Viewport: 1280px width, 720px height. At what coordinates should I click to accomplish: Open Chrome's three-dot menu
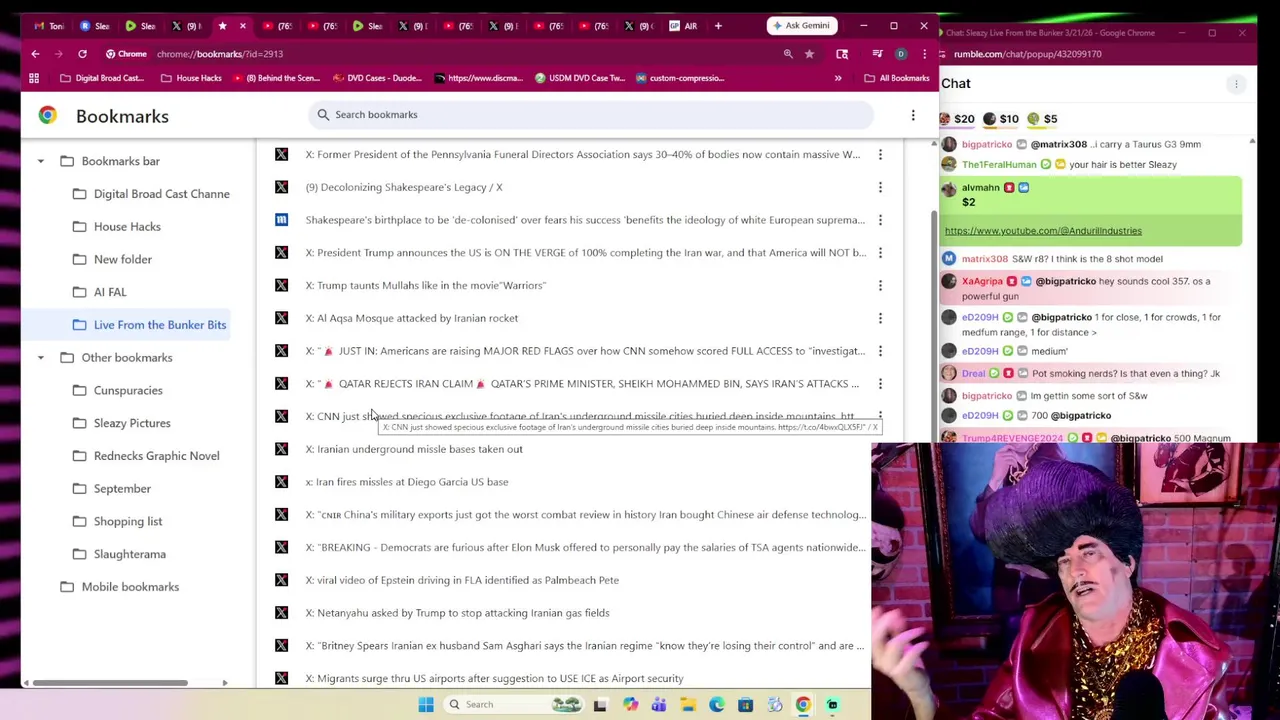925,54
